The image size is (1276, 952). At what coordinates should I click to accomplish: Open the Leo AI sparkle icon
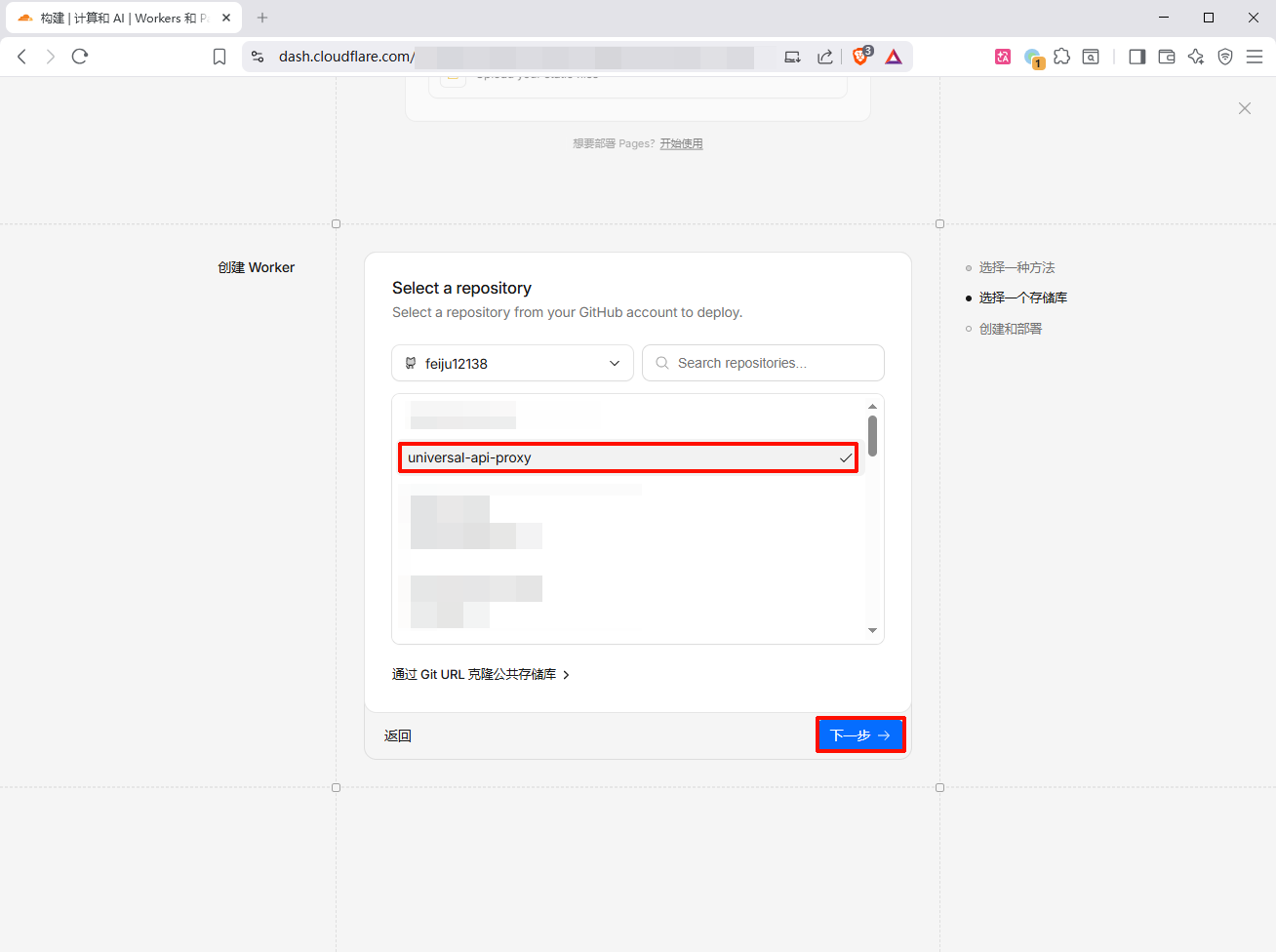(x=1196, y=57)
